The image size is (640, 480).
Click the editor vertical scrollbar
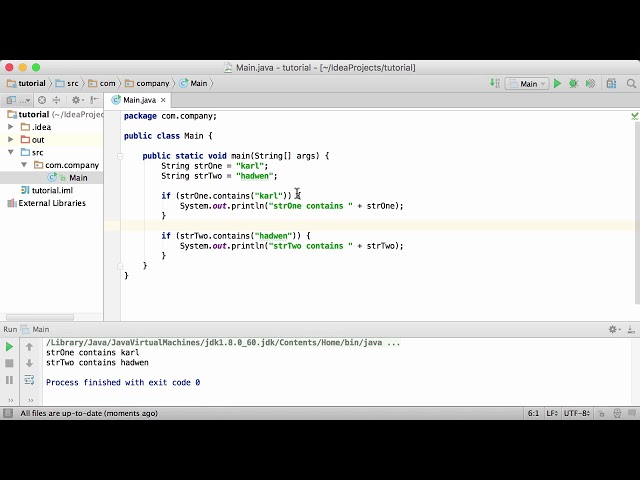(637, 212)
